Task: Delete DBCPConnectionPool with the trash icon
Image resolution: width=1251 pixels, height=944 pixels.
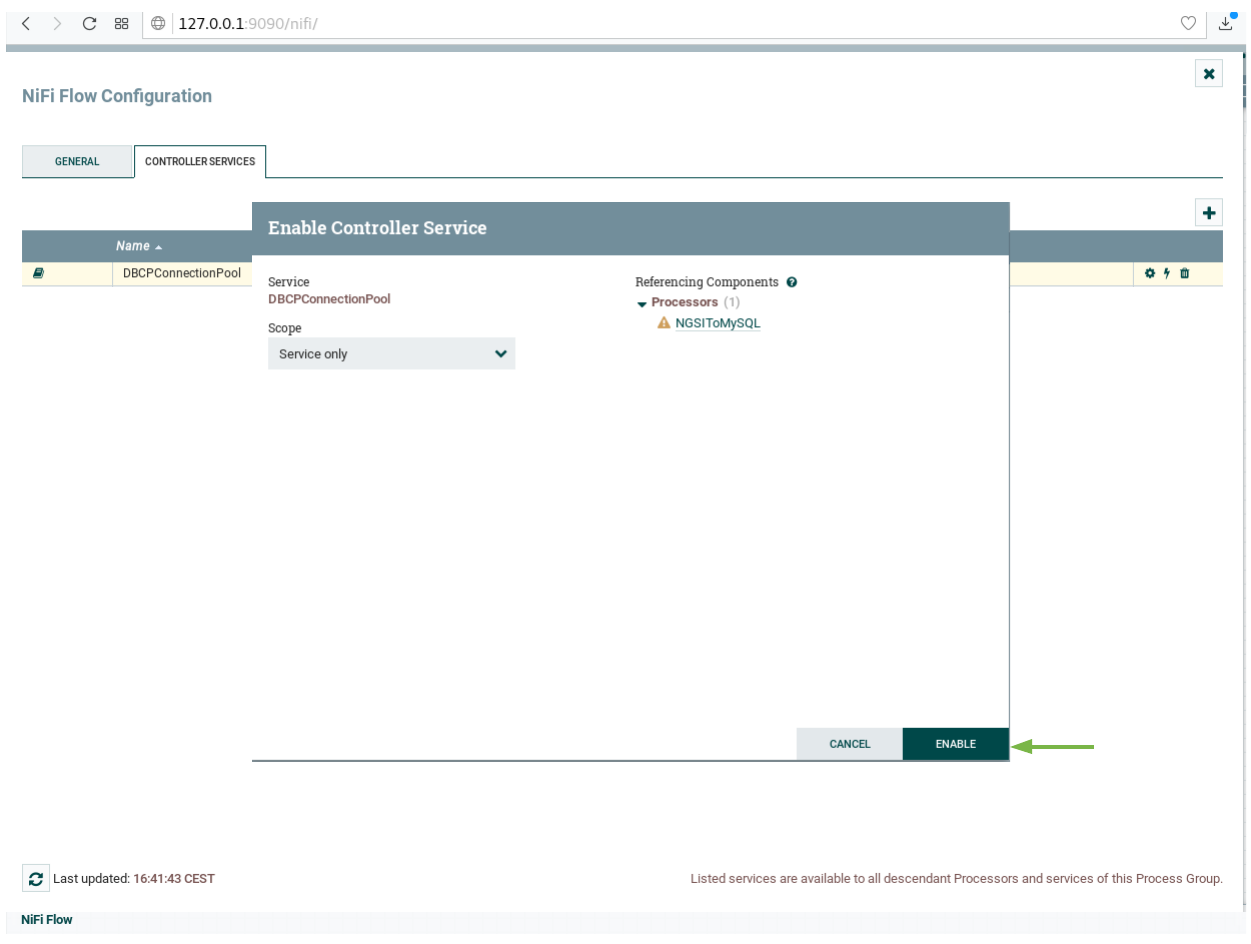Action: coord(1185,273)
